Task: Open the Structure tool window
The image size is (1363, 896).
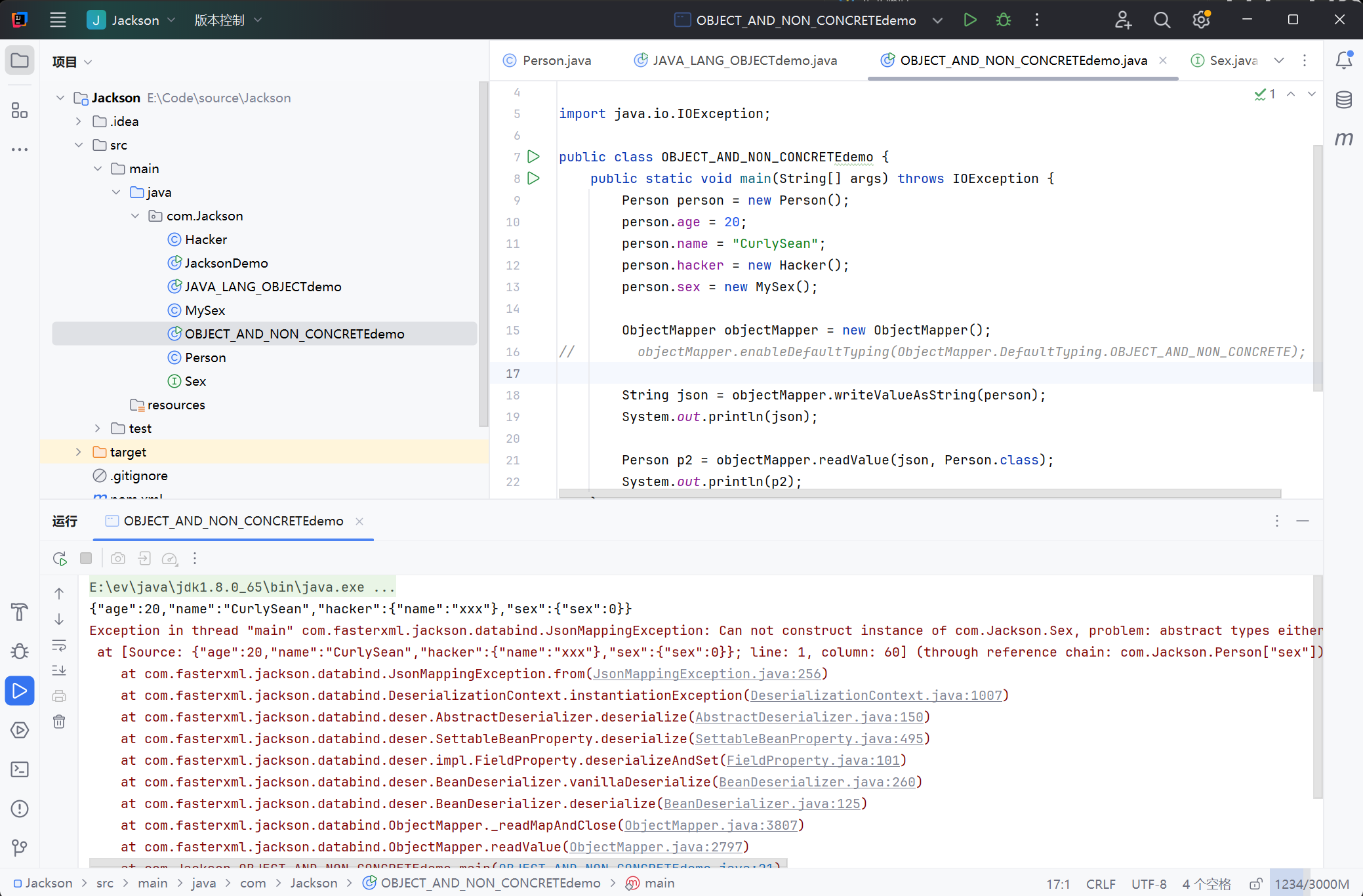Action: 20,110
